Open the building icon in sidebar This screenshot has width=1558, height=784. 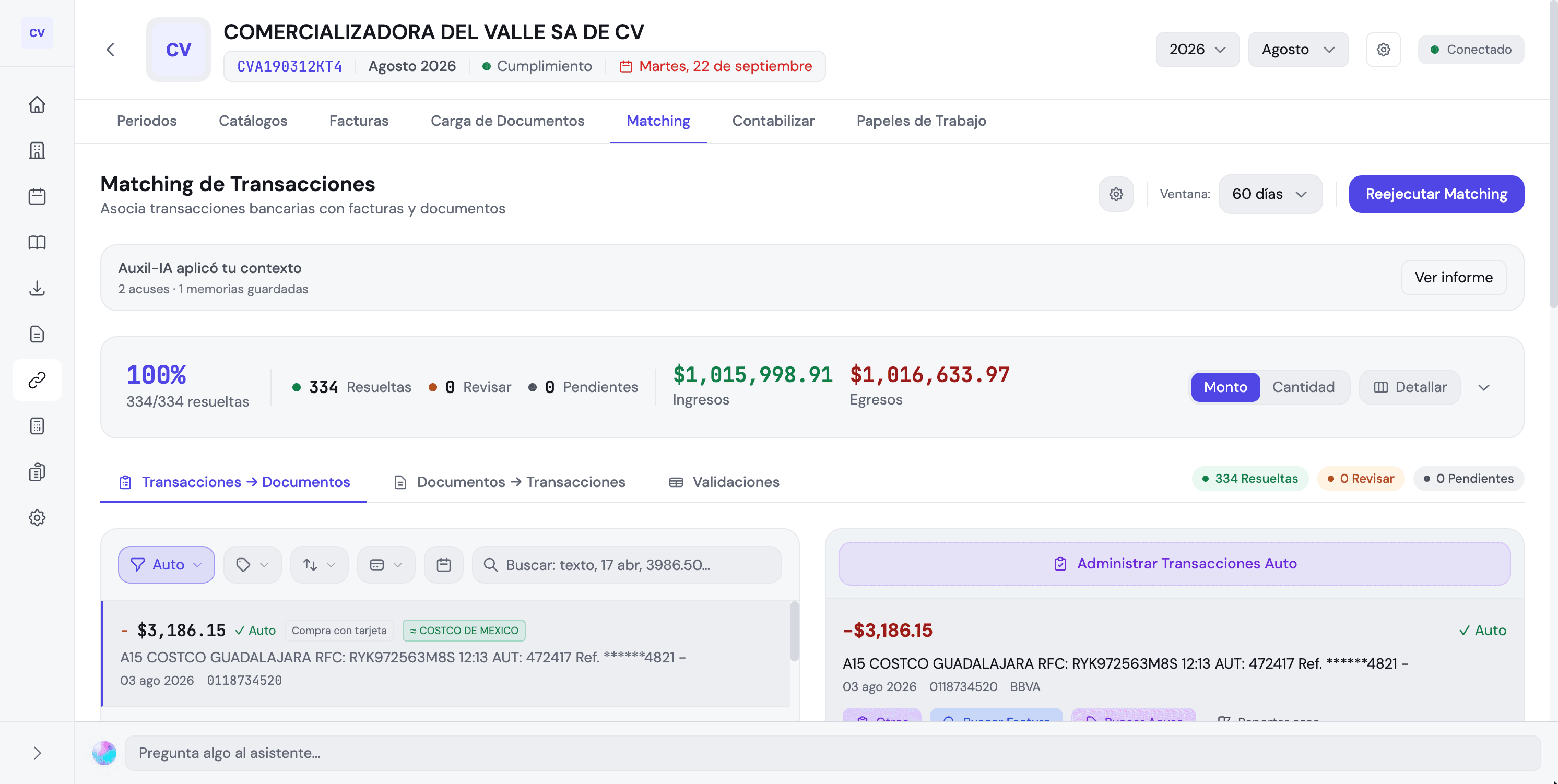pos(37,150)
